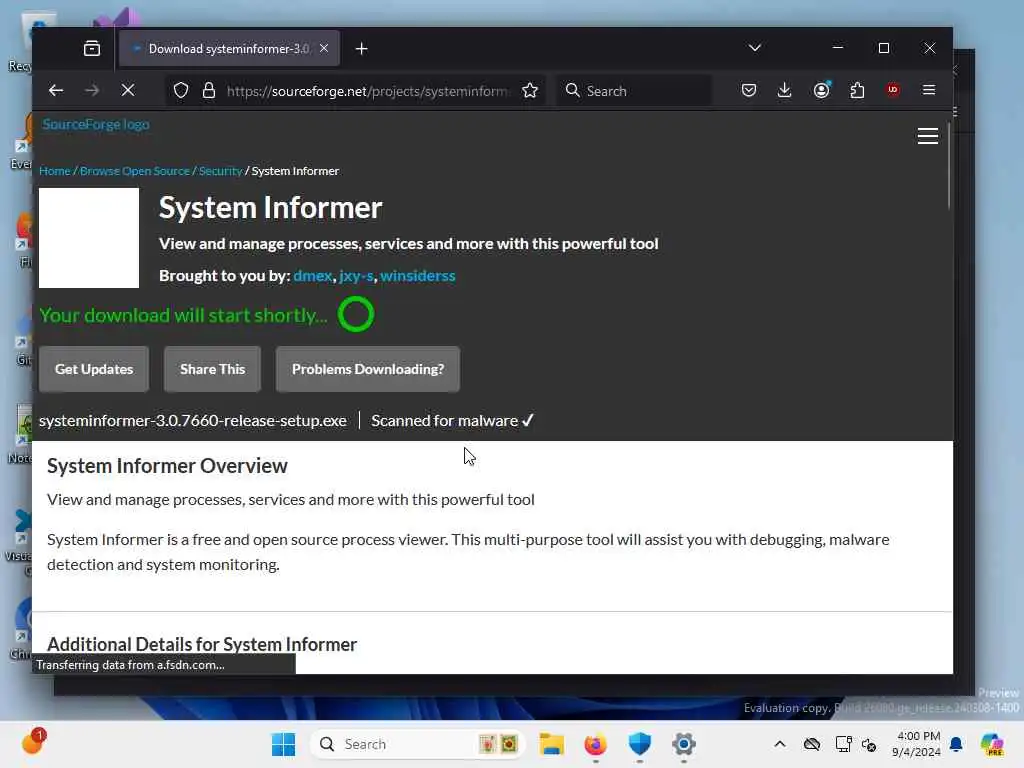Image resolution: width=1024 pixels, height=768 pixels.
Task: Show hidden system tray icons
Action: 780,744
